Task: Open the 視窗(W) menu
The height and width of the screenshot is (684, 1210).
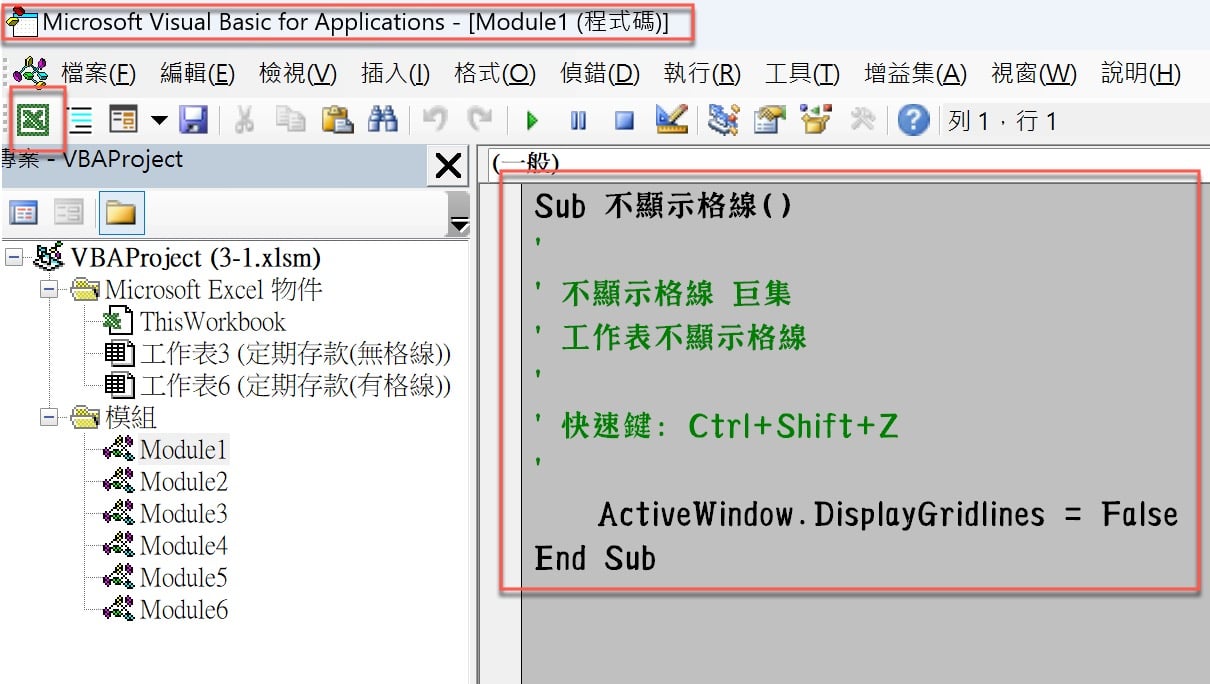Action: coord(1034,74)
